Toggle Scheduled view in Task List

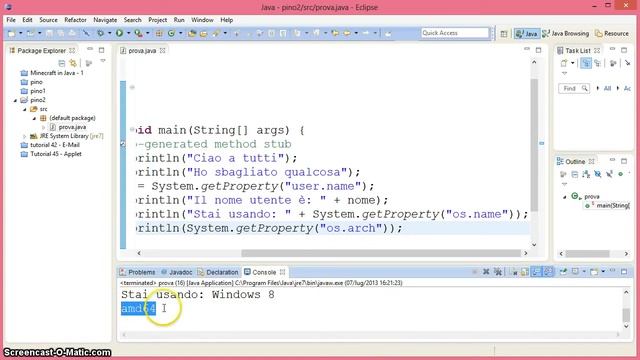(598, 63)
